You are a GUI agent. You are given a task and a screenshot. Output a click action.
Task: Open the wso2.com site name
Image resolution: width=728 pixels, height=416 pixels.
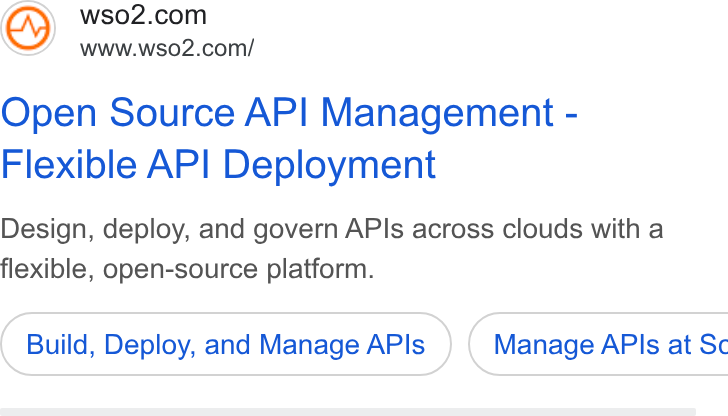(143, 15)
